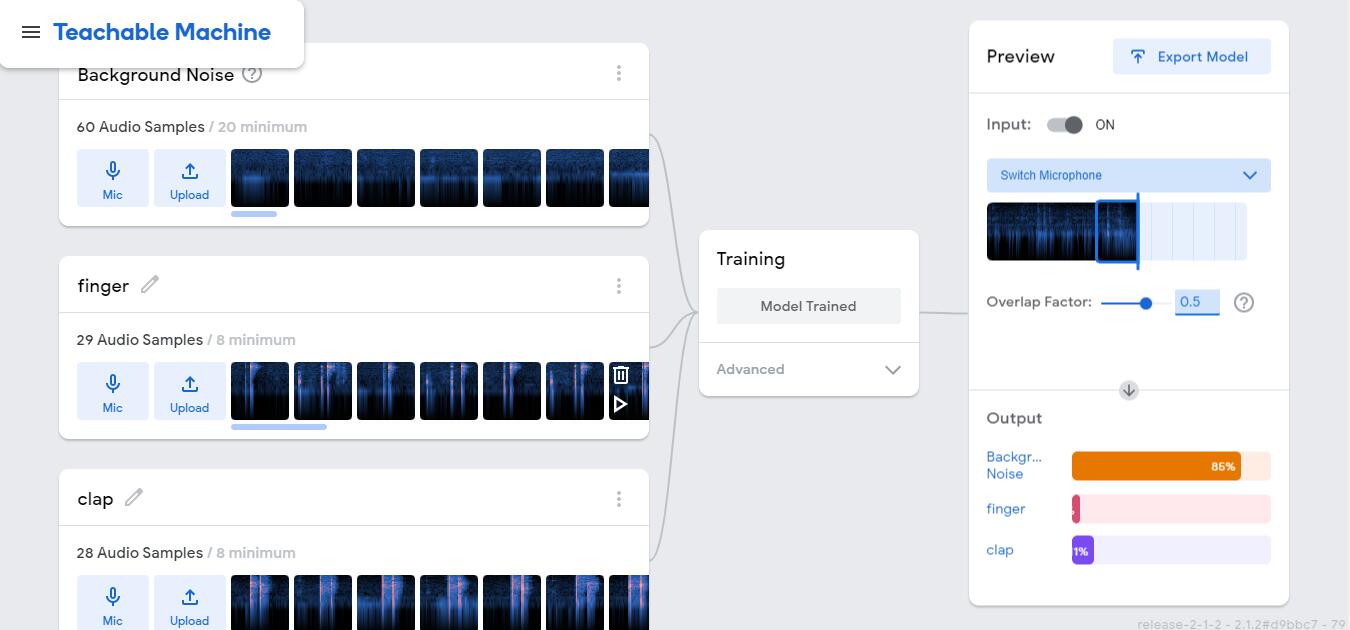Open the Switch Microphone dropdown
Image resolution: width=1350 pixels, height=630 pixels.
1128,175
